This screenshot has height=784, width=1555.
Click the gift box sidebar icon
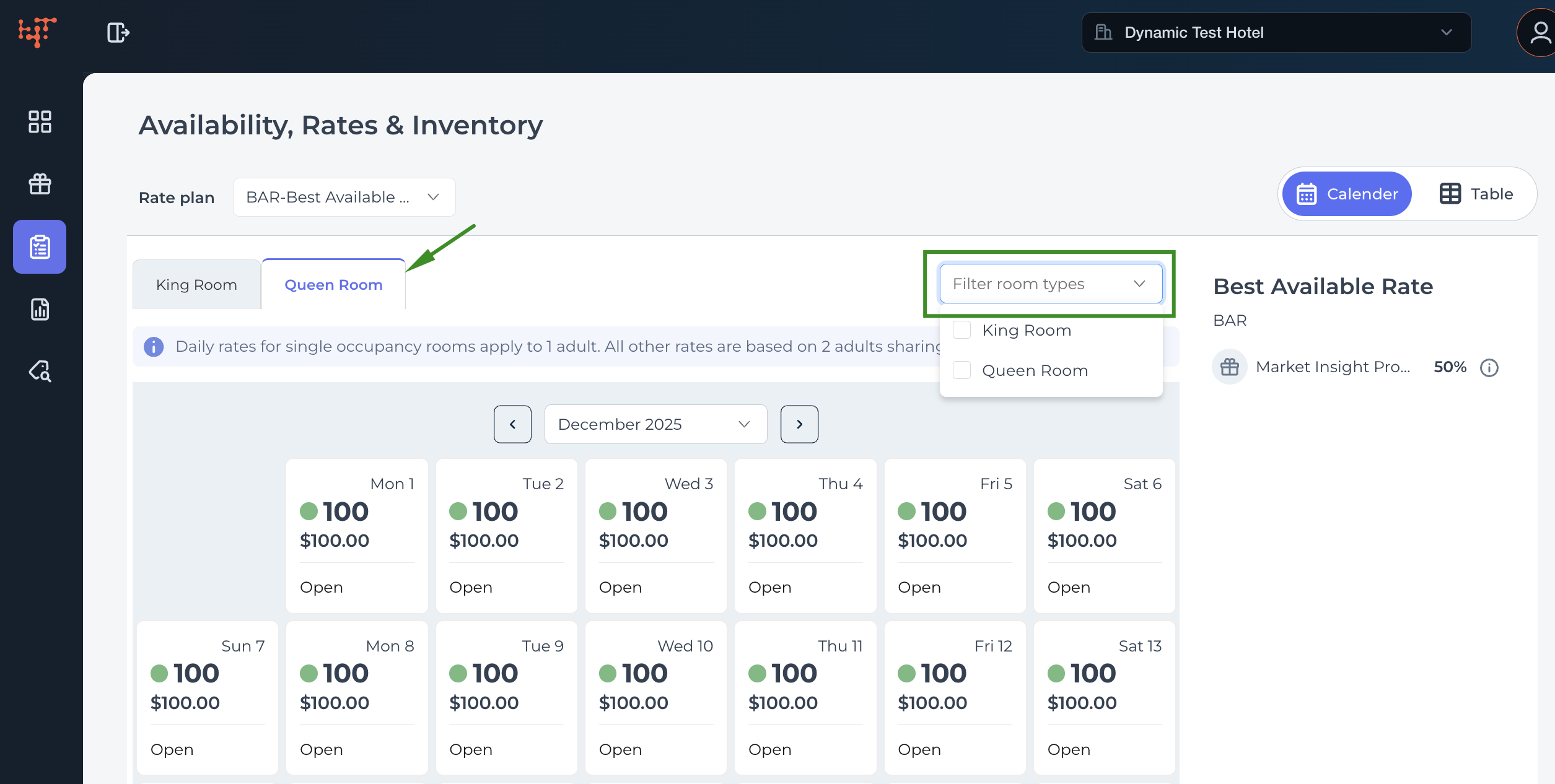(40, 184)
